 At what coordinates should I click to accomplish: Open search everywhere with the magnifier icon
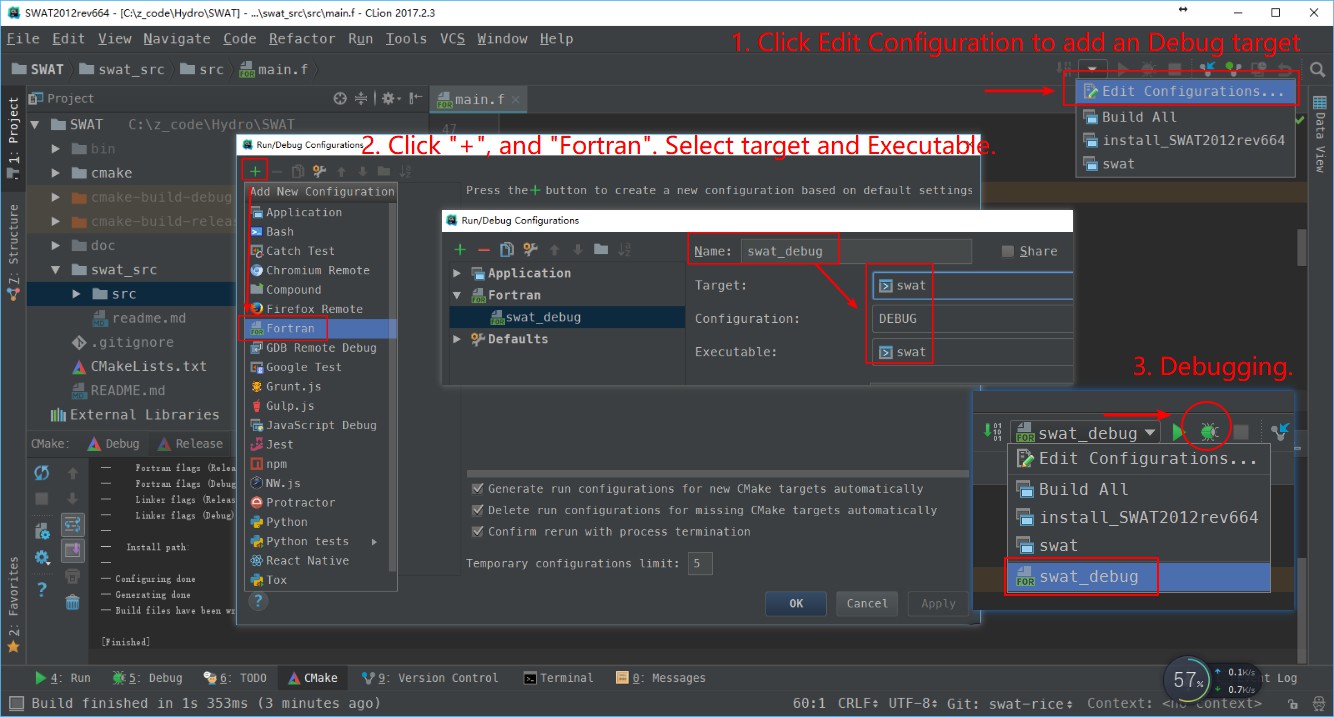click(x=1318, y=71)
